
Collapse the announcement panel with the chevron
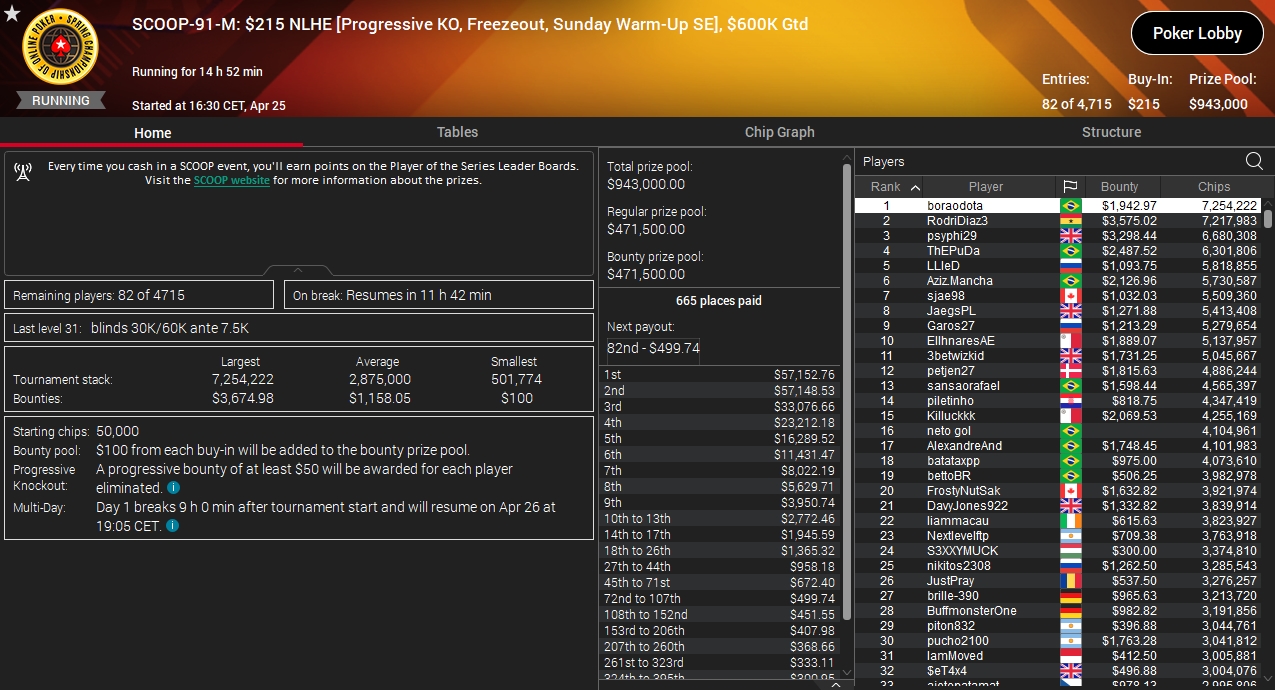coord(298,270)
